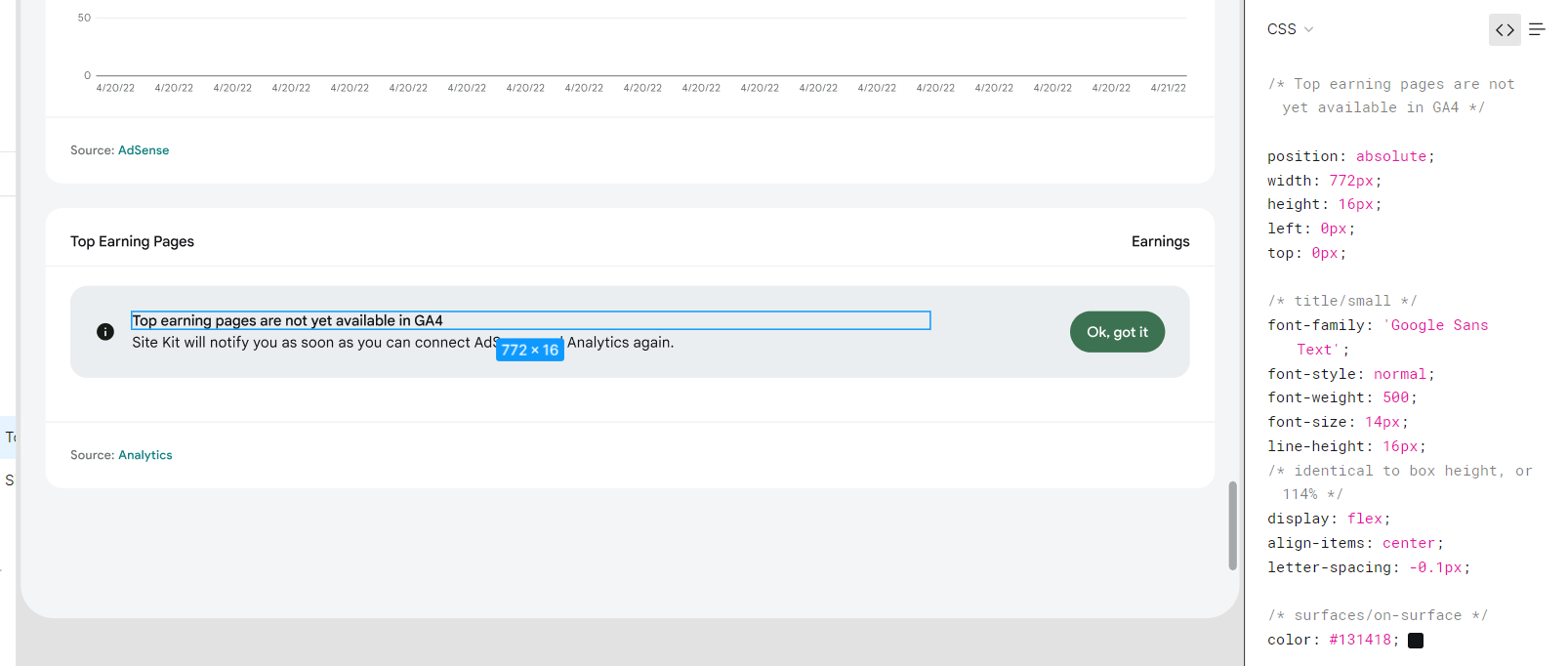The height and width of the screenshot is (666, 1568).
Task: Click the 50 label on chart y-axis
Action: point(84,18)
